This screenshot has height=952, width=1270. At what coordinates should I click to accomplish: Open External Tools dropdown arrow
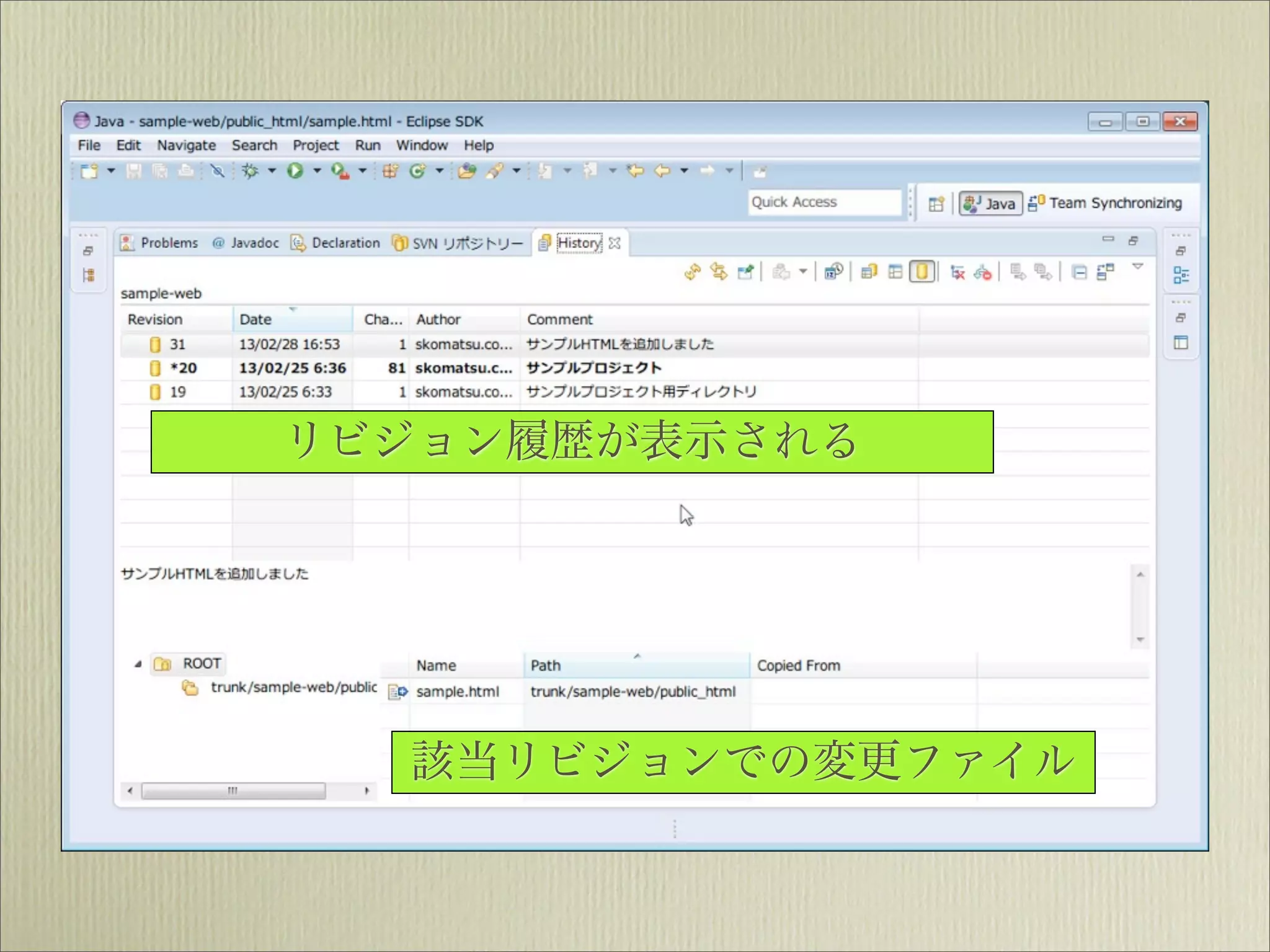[363, 170]
